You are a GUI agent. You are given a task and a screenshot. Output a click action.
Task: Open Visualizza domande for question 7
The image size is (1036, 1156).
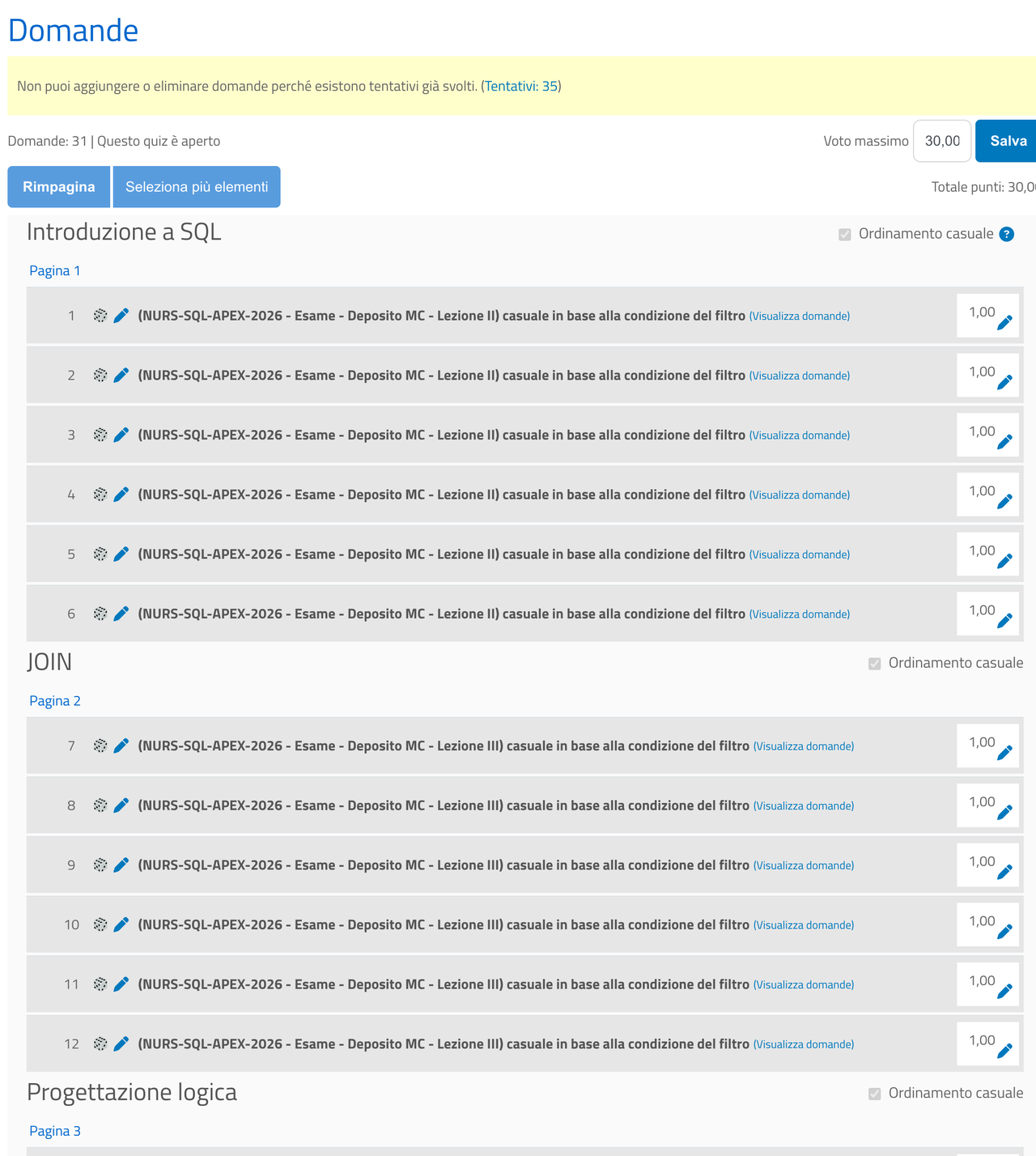coord(804,746)
